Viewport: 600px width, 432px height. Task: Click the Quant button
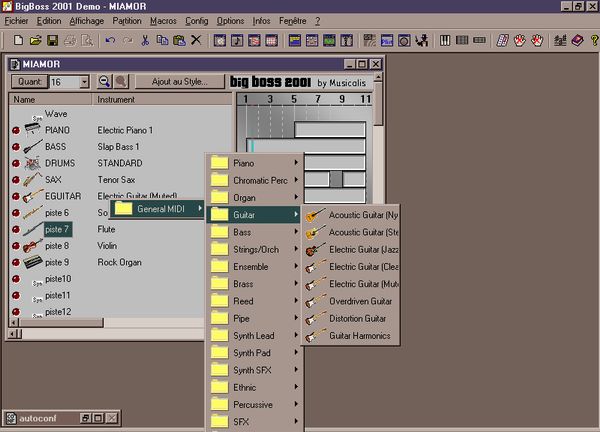click(29, 82)
